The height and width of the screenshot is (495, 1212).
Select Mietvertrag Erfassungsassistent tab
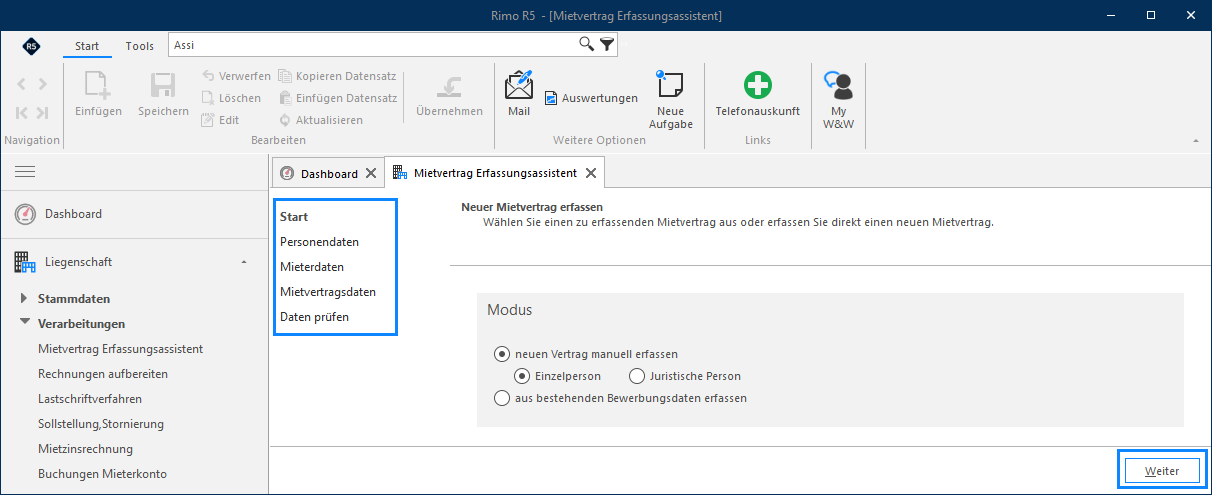coord(495,173)
